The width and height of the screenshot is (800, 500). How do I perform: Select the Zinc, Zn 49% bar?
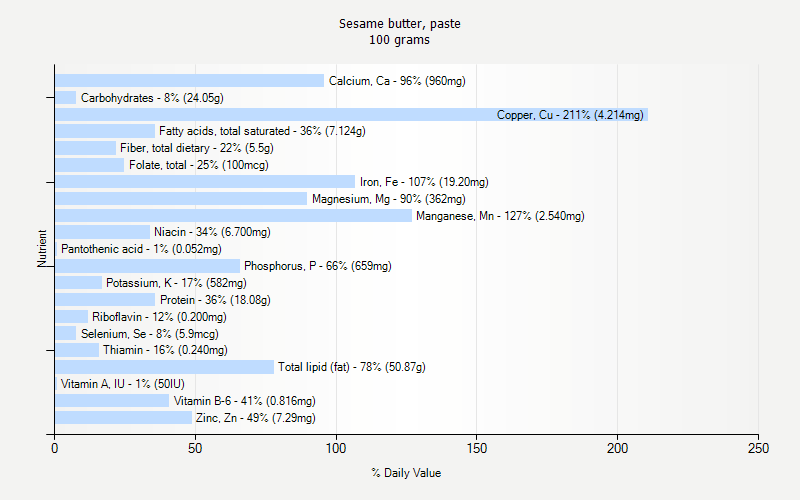click(123, 417)
